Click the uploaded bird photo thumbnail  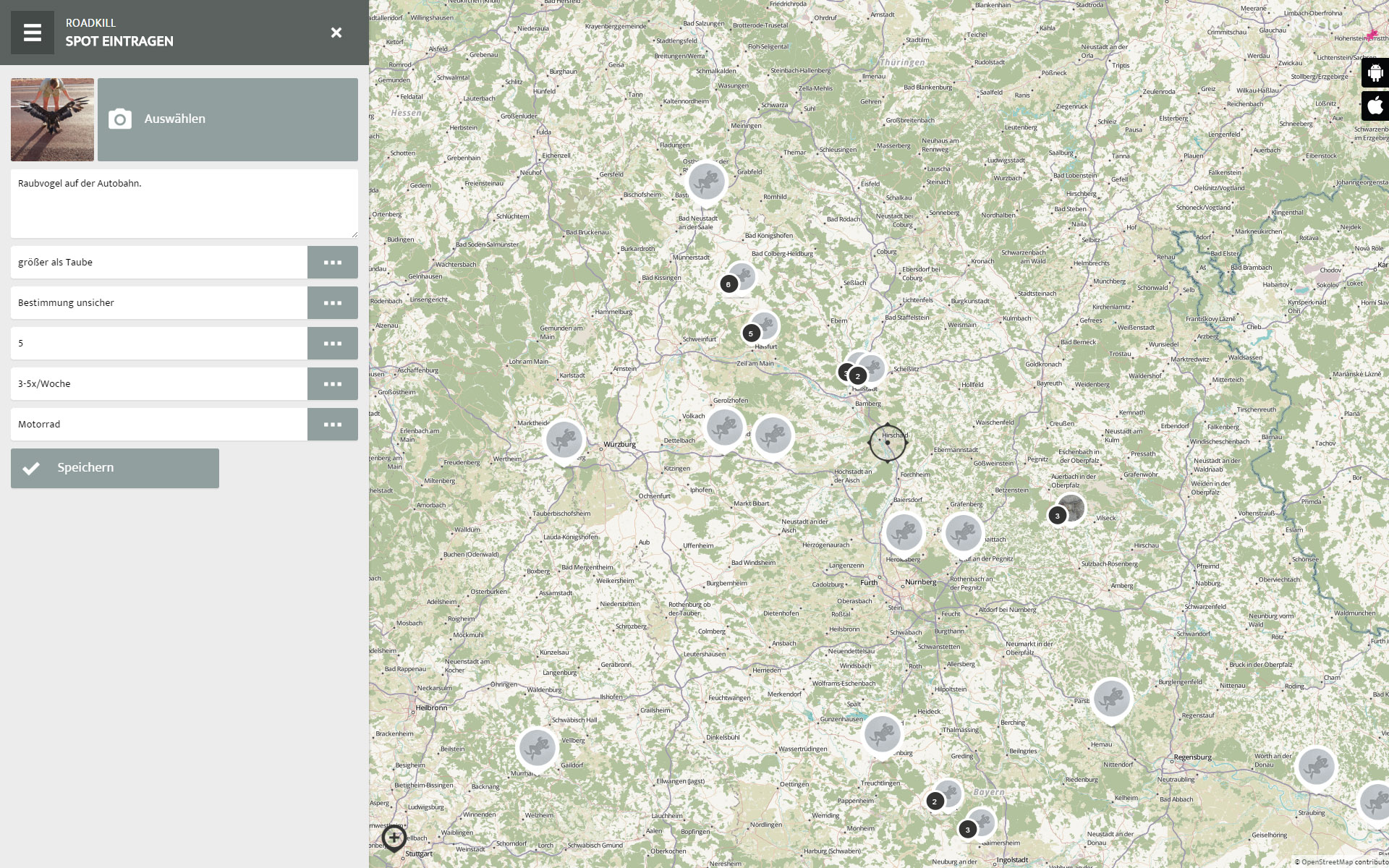tap(52, 119)
